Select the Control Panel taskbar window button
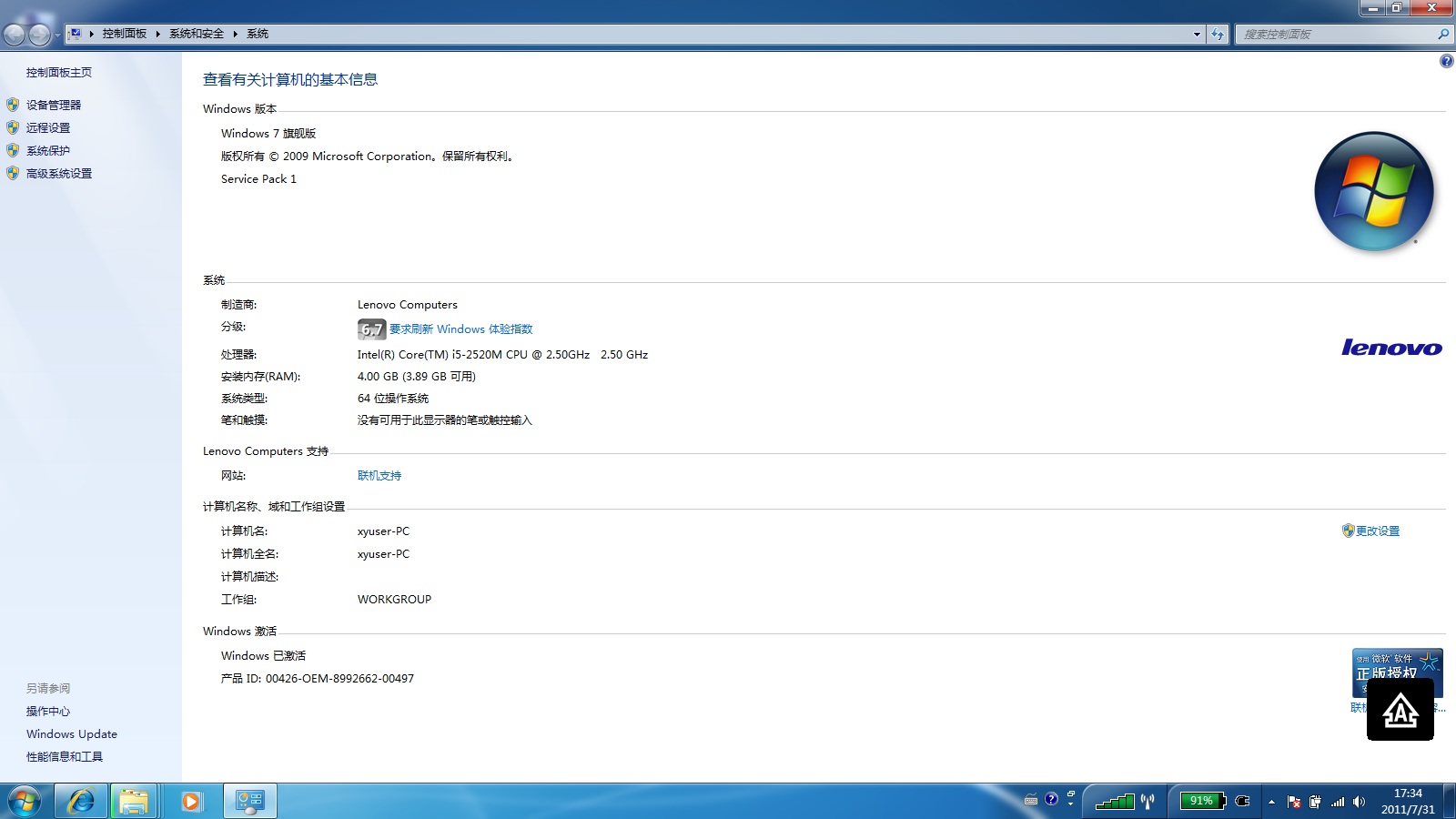Viewport: 1456px width, 819px height. coord(250,802)
